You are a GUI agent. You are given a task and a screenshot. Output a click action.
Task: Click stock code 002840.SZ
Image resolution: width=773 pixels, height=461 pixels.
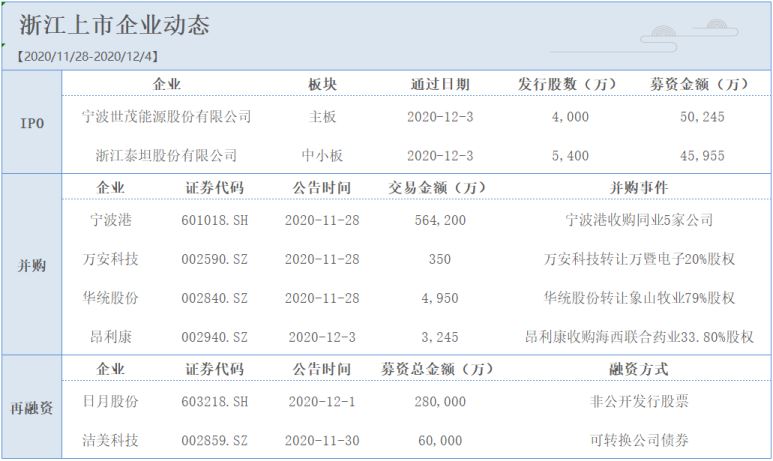pos(214,298)
